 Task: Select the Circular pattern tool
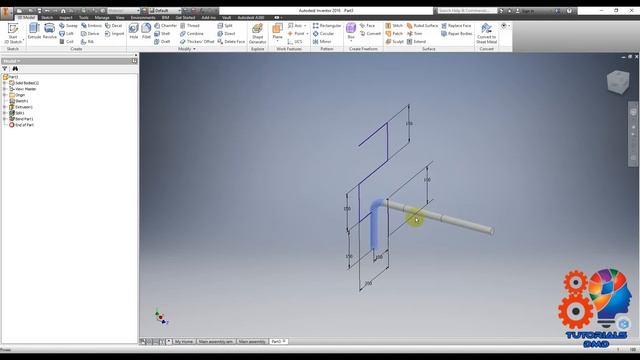click(x=323, y=33)
